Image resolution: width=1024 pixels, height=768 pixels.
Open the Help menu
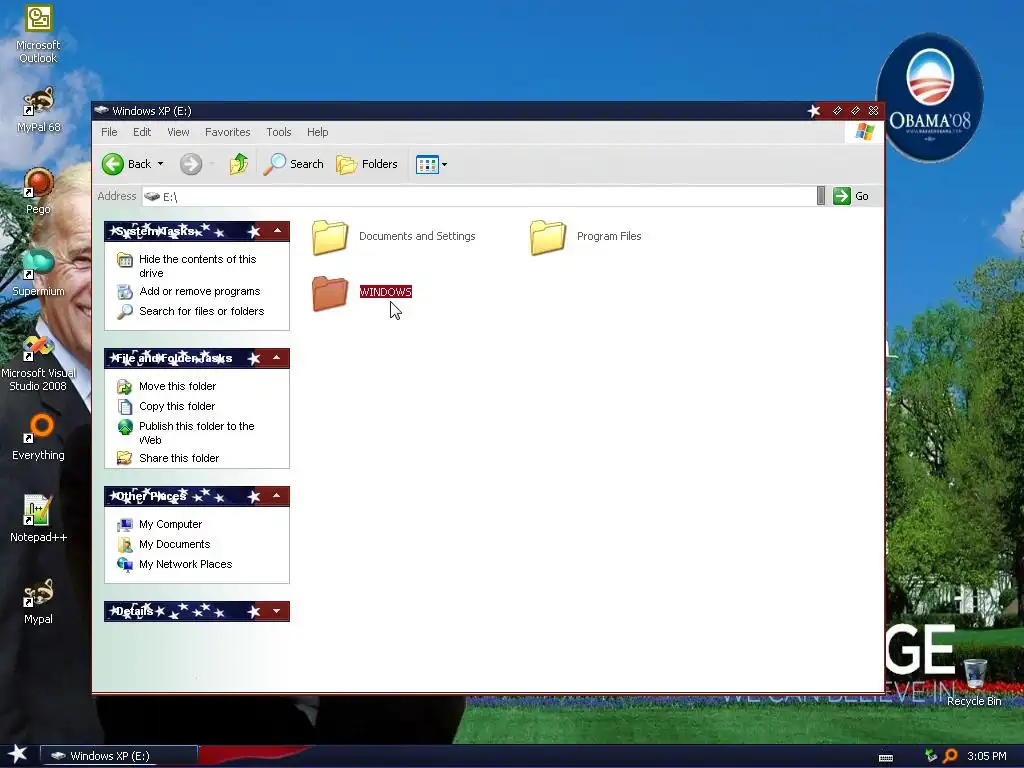click(317, 132)
